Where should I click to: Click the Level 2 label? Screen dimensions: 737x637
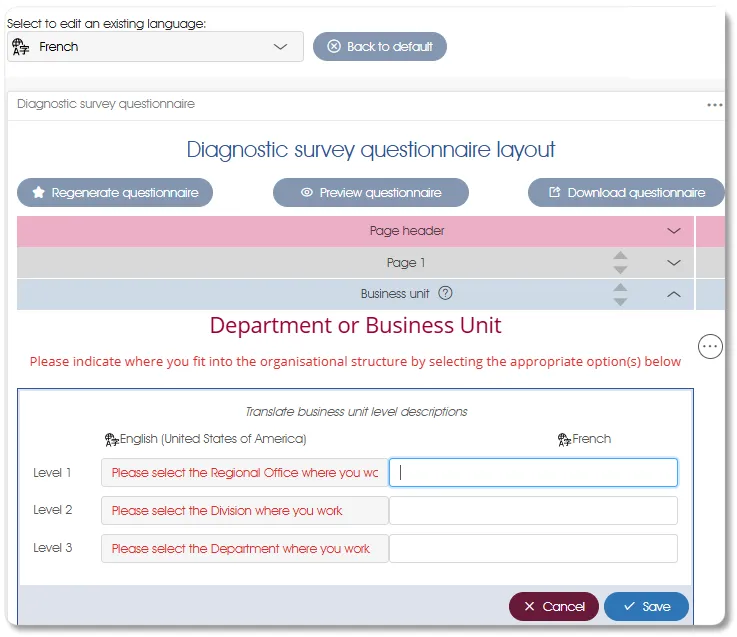52,510
